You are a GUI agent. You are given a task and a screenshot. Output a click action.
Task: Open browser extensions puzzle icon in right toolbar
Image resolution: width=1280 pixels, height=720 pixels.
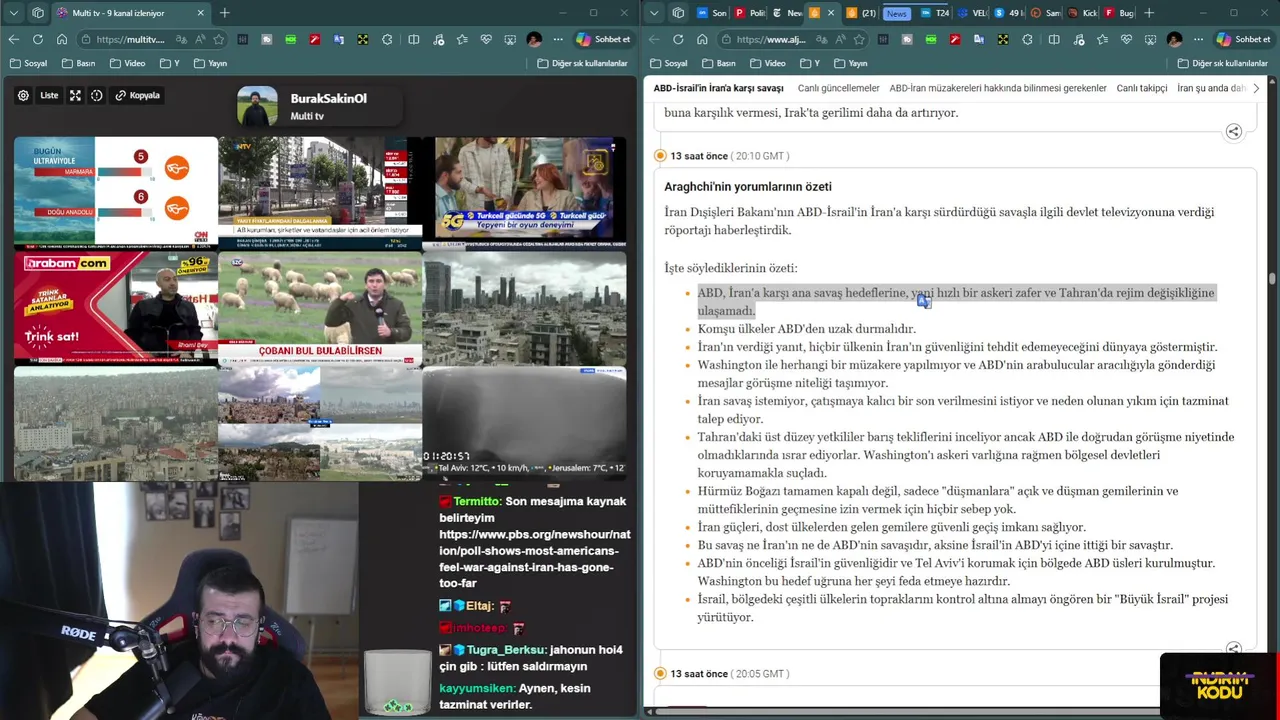coord(1028,39)
